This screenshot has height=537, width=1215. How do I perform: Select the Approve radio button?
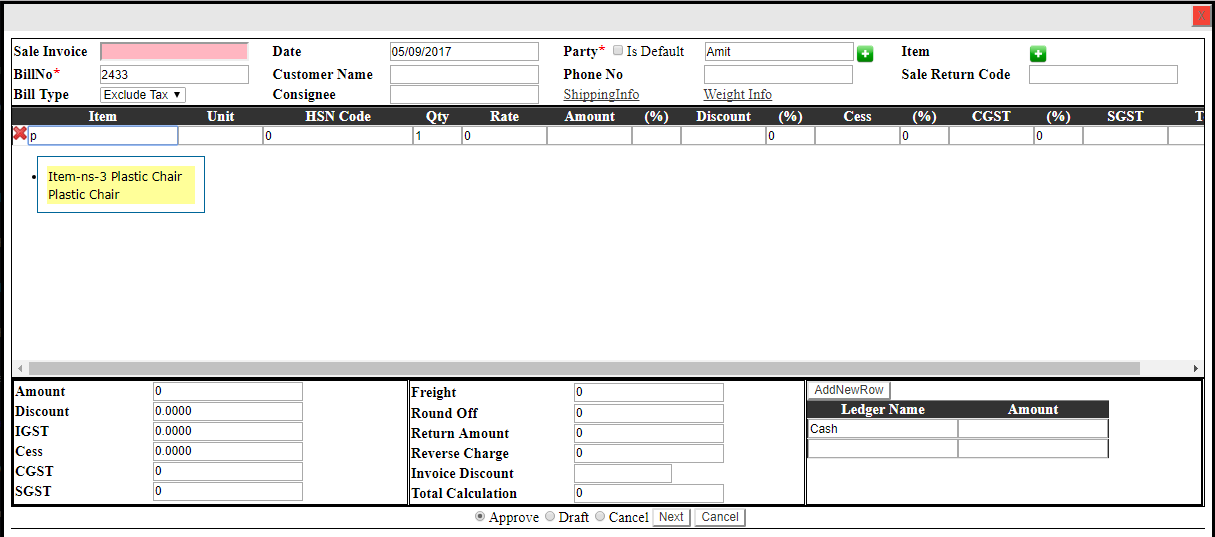[x=480, y=517]
